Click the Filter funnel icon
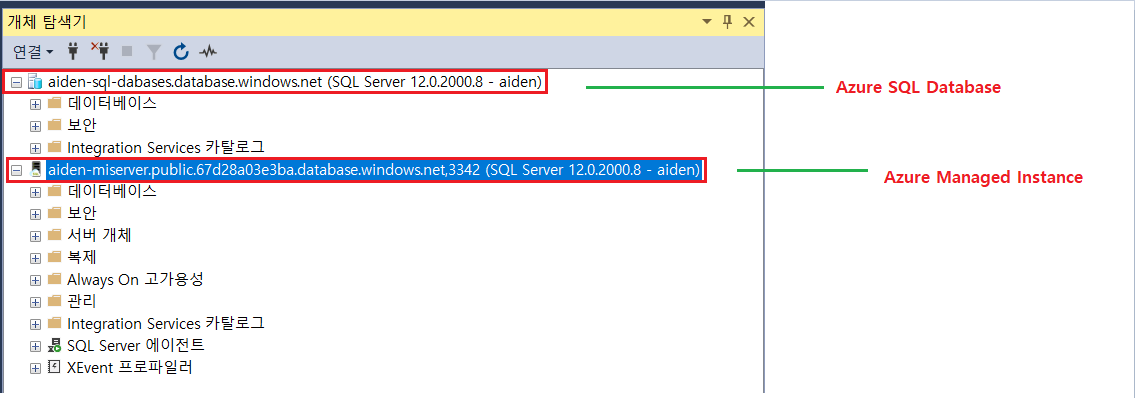1135x398 pixels. [153, 51]
